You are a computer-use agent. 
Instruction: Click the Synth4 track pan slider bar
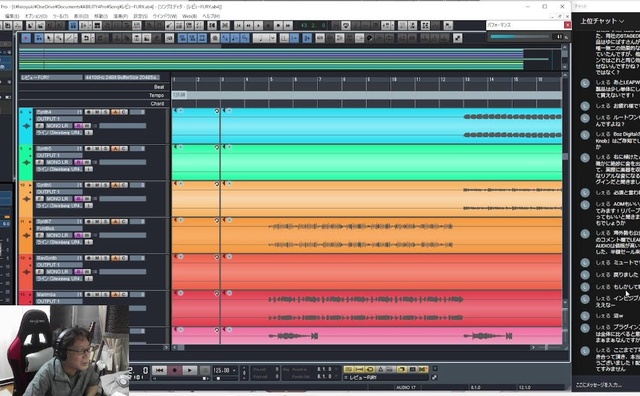[x=122, y=126]
